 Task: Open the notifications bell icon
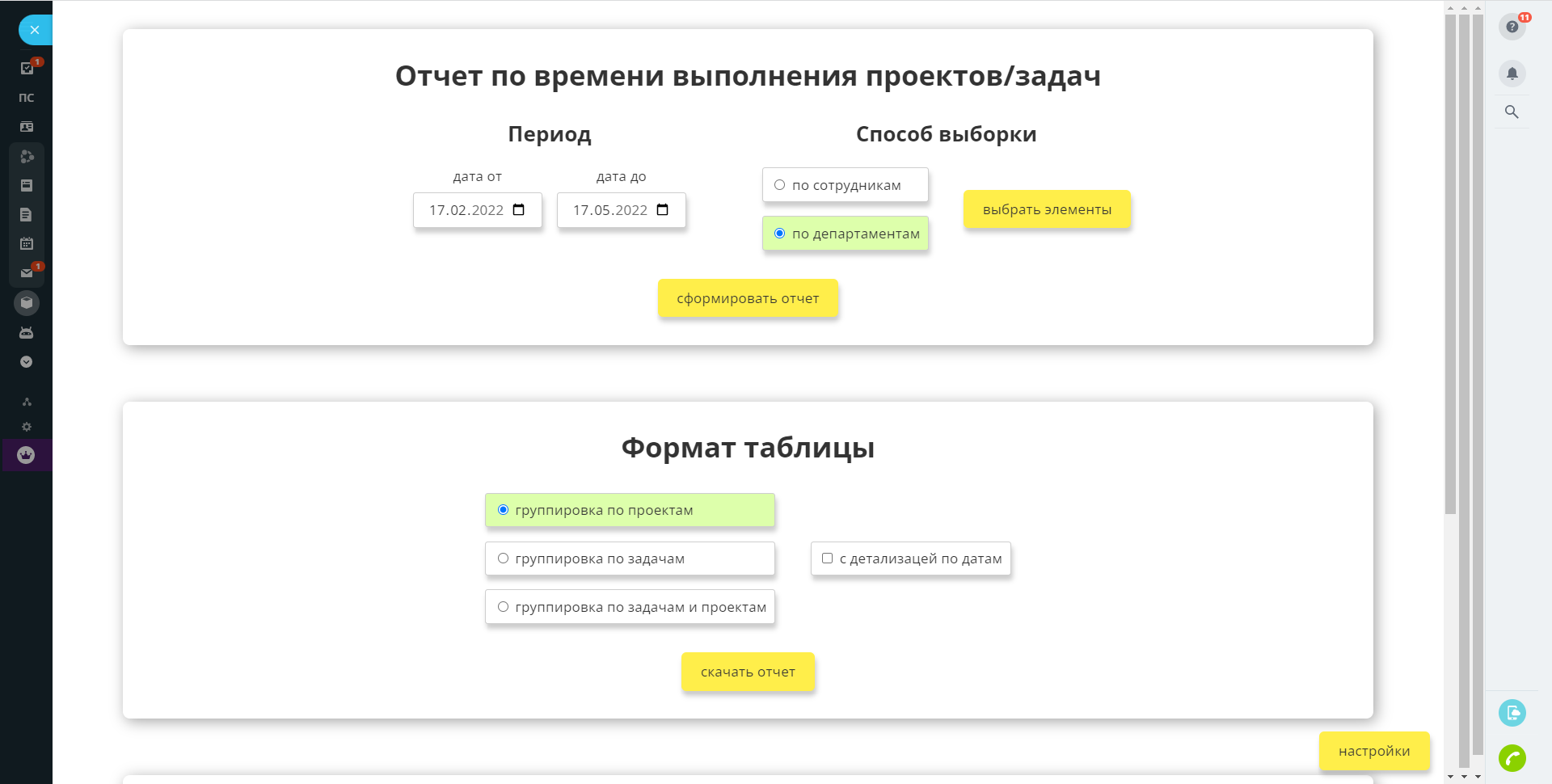[x=1512, y=74]
